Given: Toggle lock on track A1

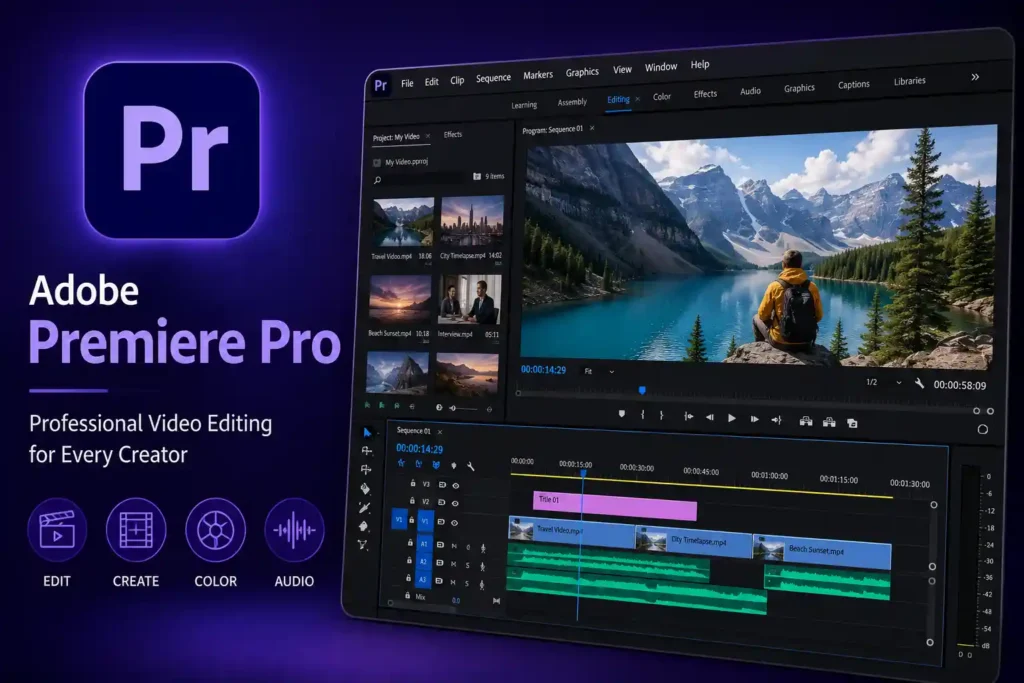Looking at the screenshot, I should click(410, 542).
